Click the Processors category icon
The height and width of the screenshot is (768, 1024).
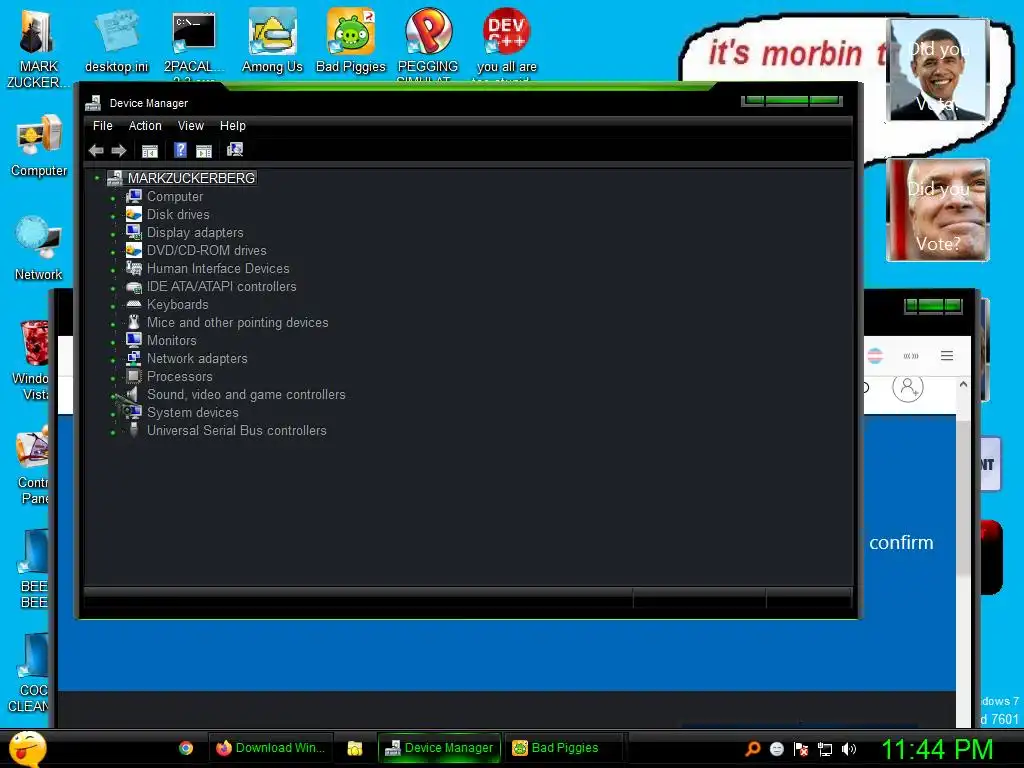134,376
